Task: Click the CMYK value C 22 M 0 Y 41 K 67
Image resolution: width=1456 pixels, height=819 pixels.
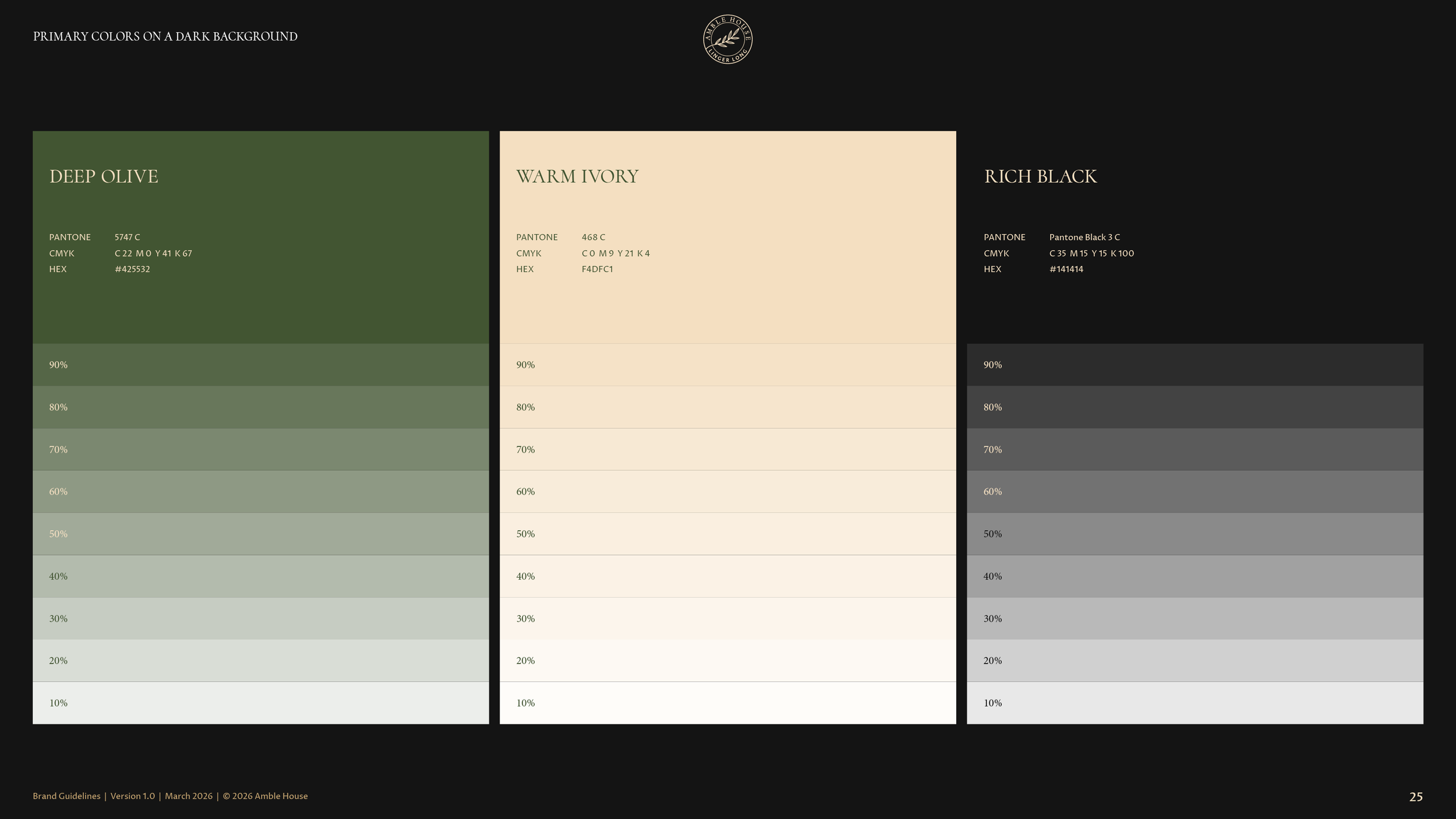Action: pos(153,253)
